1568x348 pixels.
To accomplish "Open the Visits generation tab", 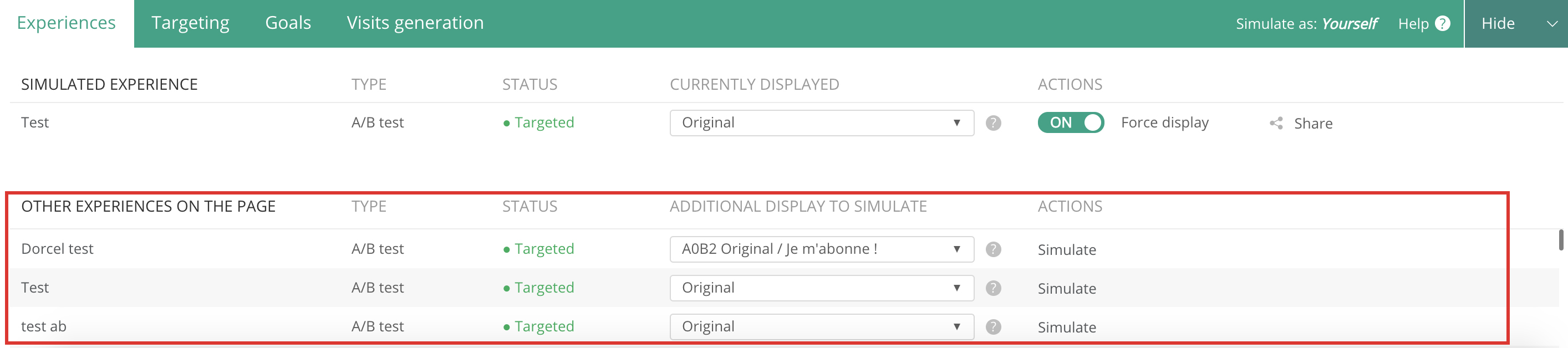I will pos(415,23).
